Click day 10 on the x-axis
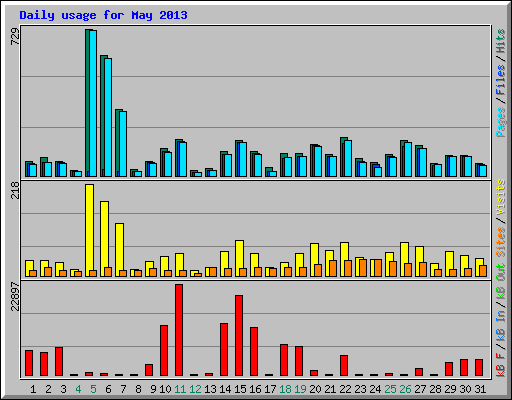512x400 pixels. 165,389
